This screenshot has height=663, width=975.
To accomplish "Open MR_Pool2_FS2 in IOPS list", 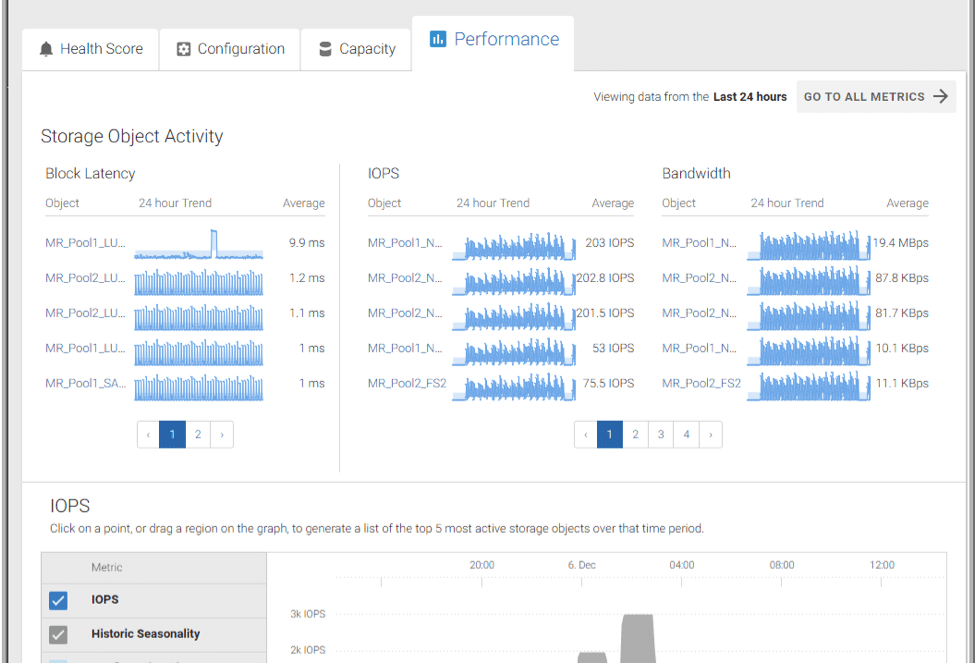I will (x=407, y=383).
